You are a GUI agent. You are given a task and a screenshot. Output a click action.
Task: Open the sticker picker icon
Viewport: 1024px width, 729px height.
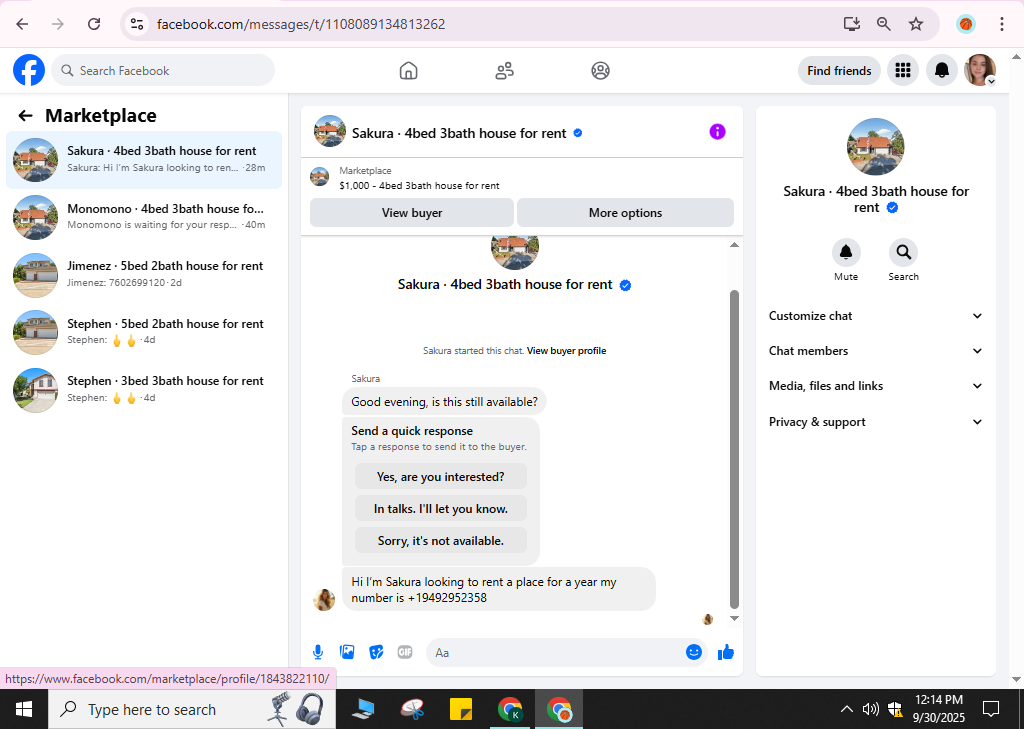point(376,652)
